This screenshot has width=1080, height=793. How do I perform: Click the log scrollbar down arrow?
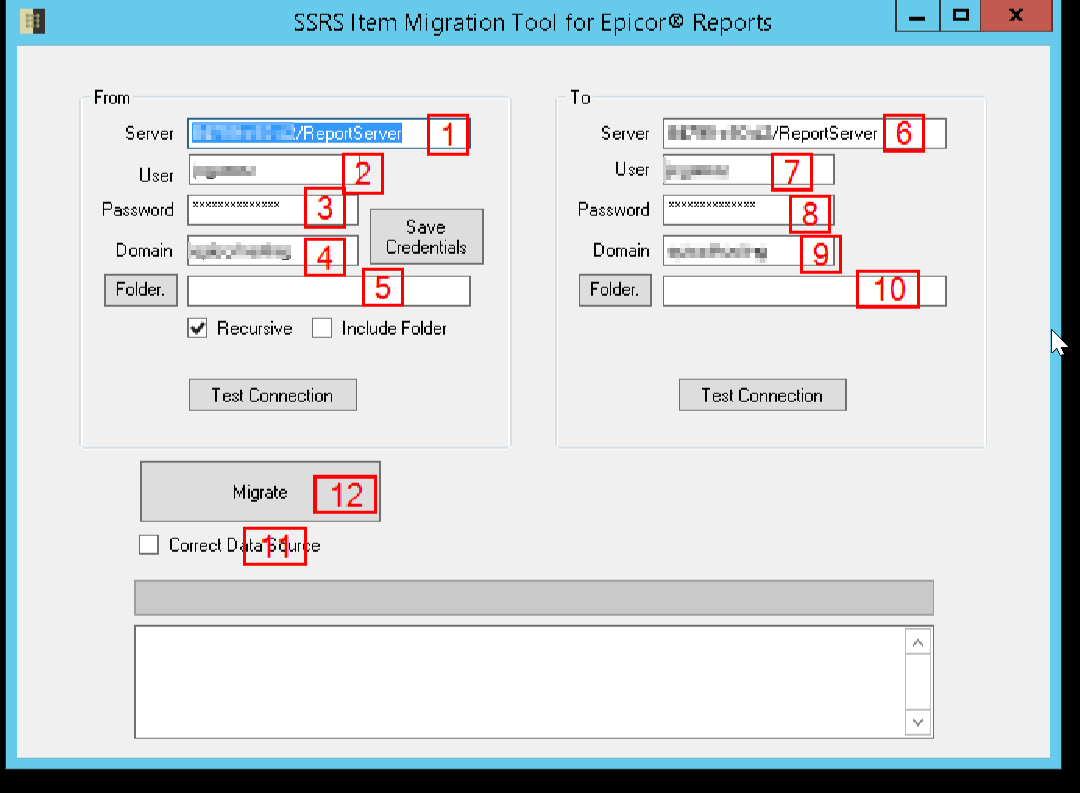(x=917, y=722)
